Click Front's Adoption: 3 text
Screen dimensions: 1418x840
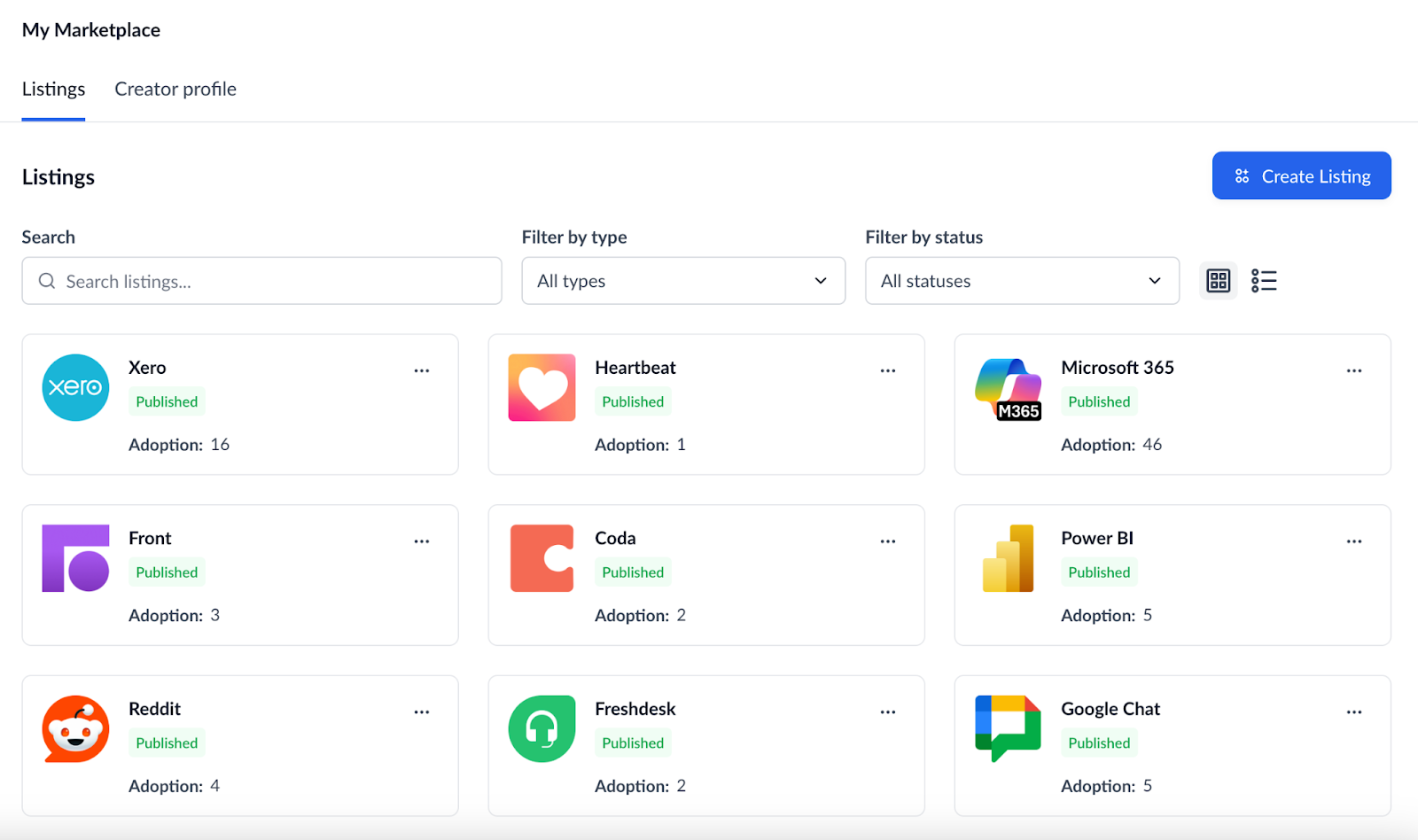pyautogui.click(x=174, y=615)
